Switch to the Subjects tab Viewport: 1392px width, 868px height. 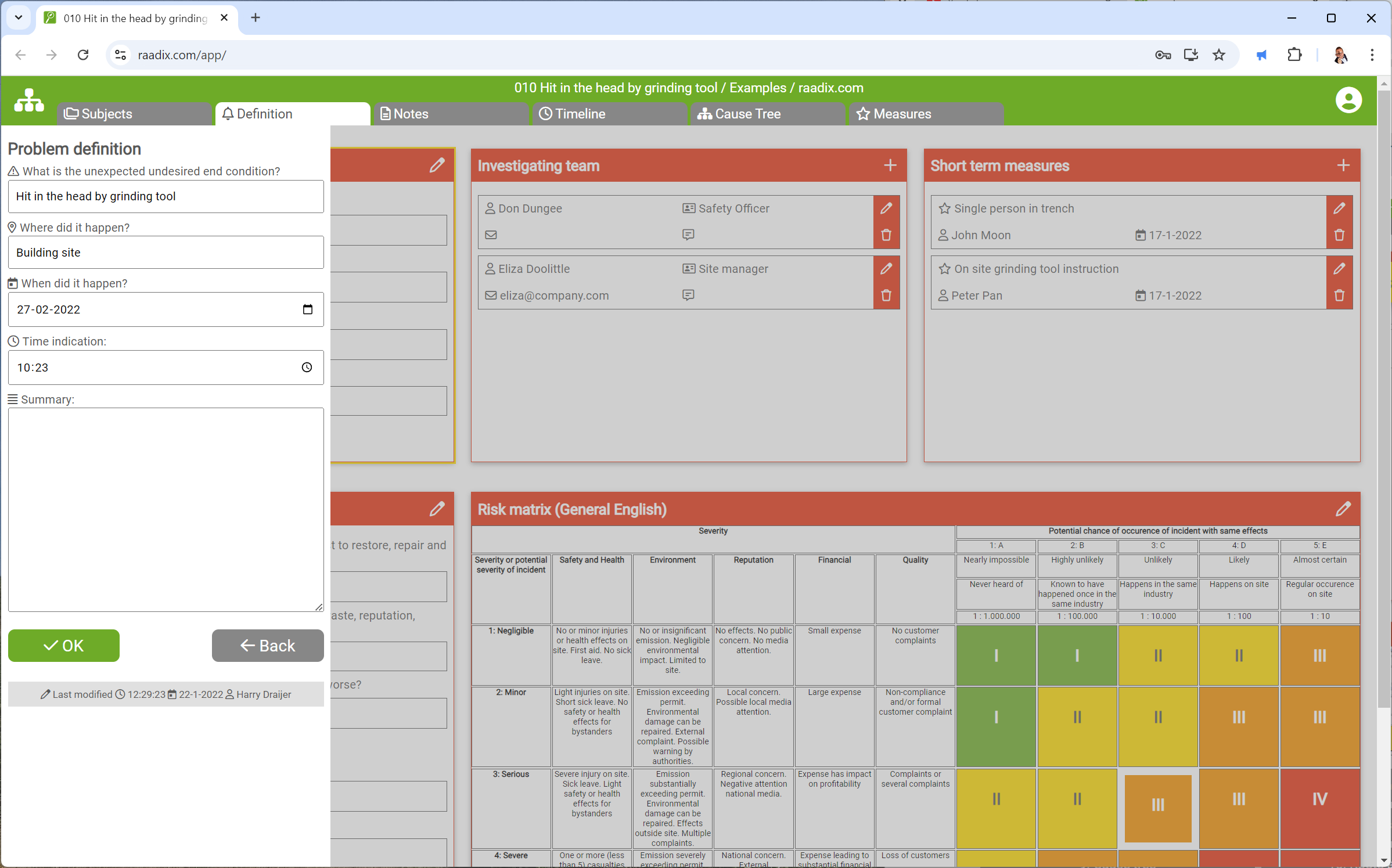[134, 114]
